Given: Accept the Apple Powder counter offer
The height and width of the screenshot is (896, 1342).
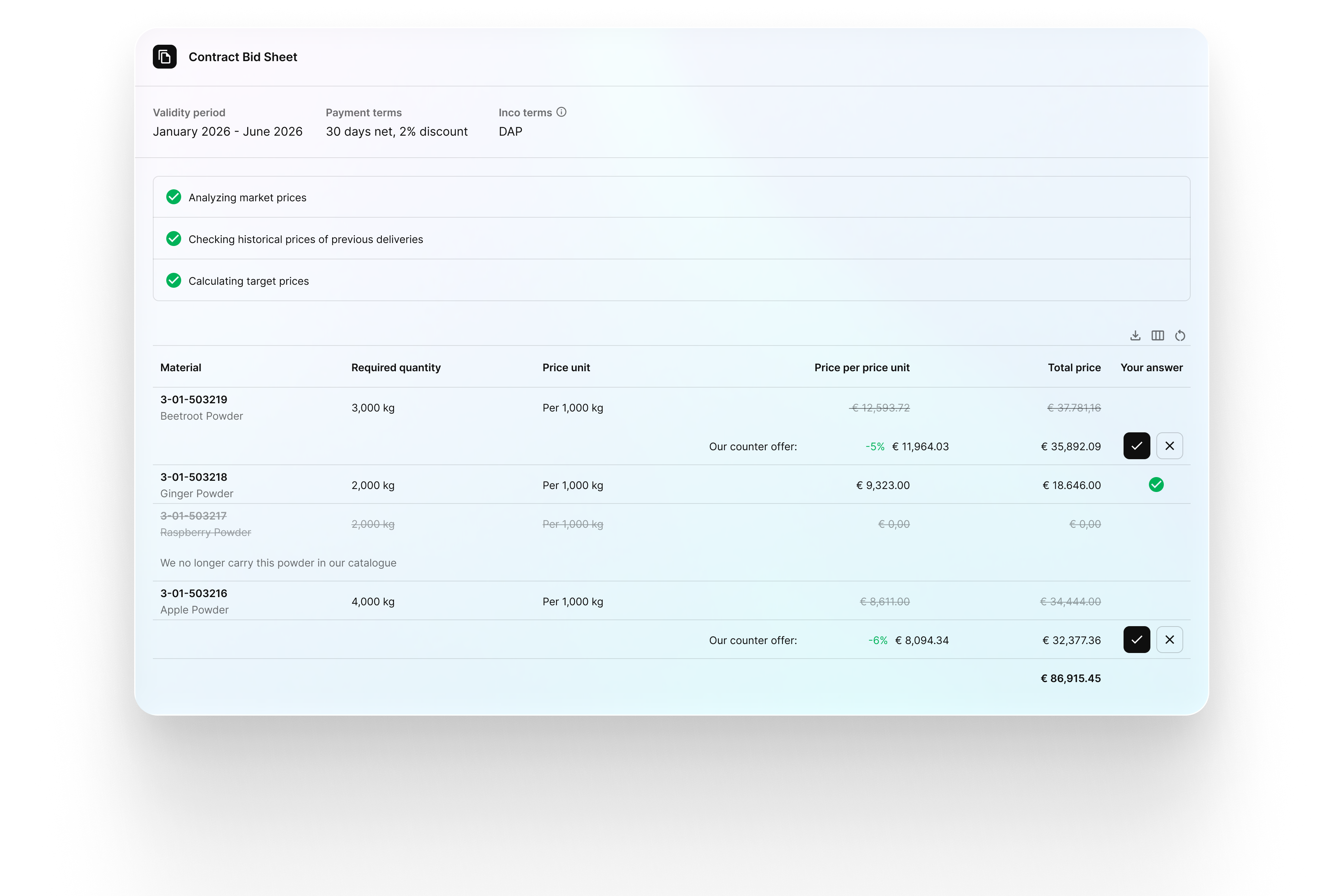Looking at the screenshot, I should pyautogui.click(x=1136, y=640).
